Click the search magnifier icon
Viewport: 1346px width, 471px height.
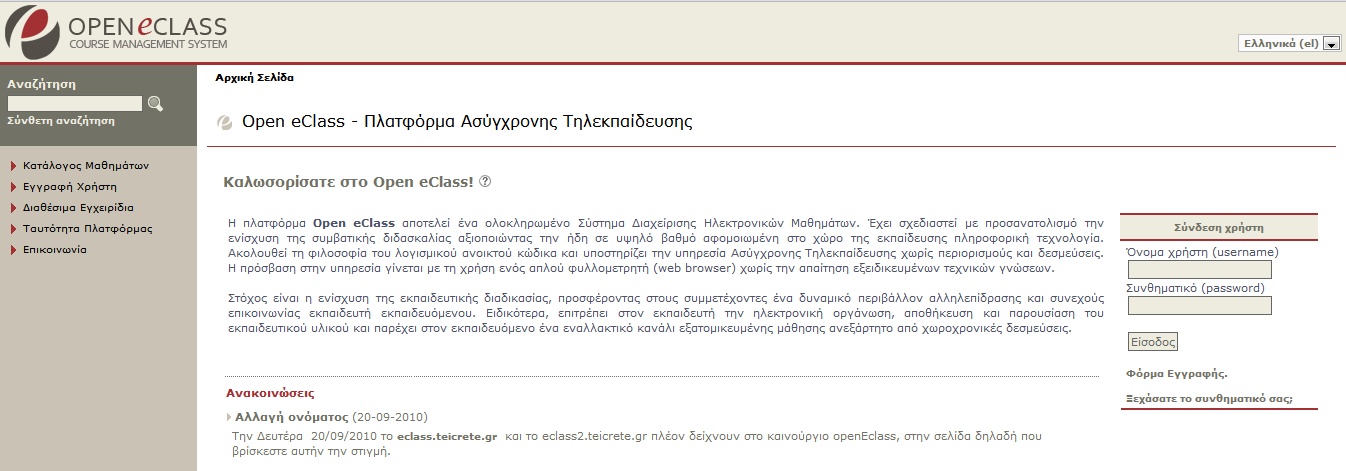155,103
